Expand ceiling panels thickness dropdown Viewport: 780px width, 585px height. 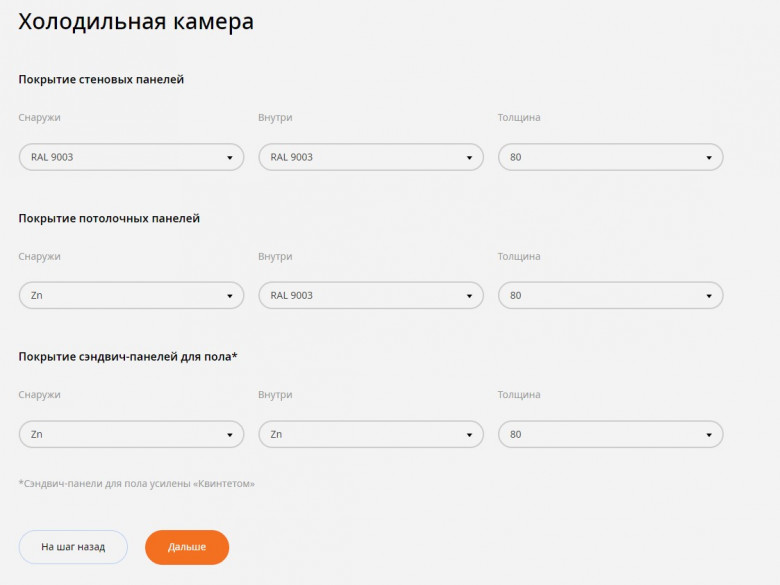[x=610, y=296]
